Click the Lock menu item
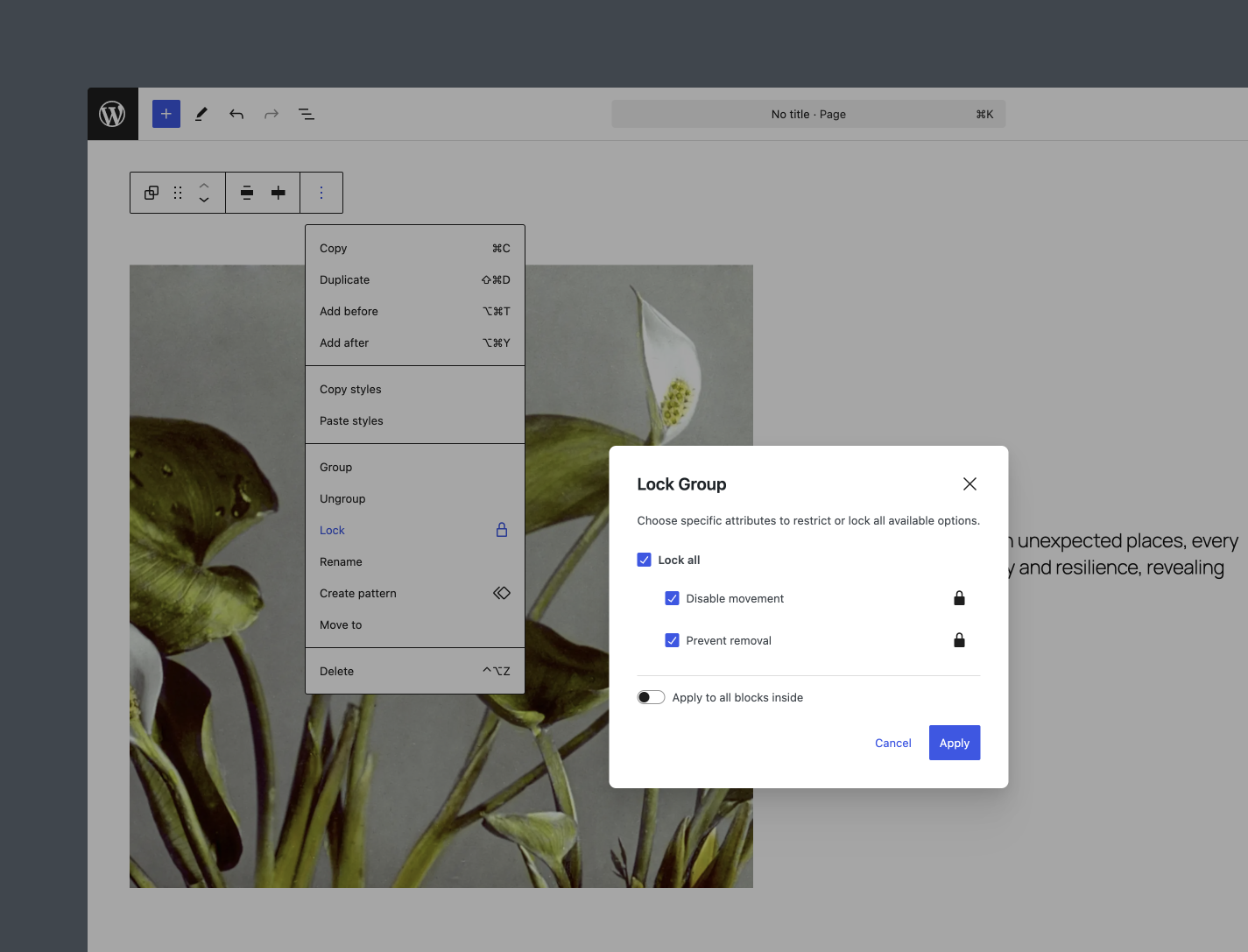1248x952 pixels. 415,531
